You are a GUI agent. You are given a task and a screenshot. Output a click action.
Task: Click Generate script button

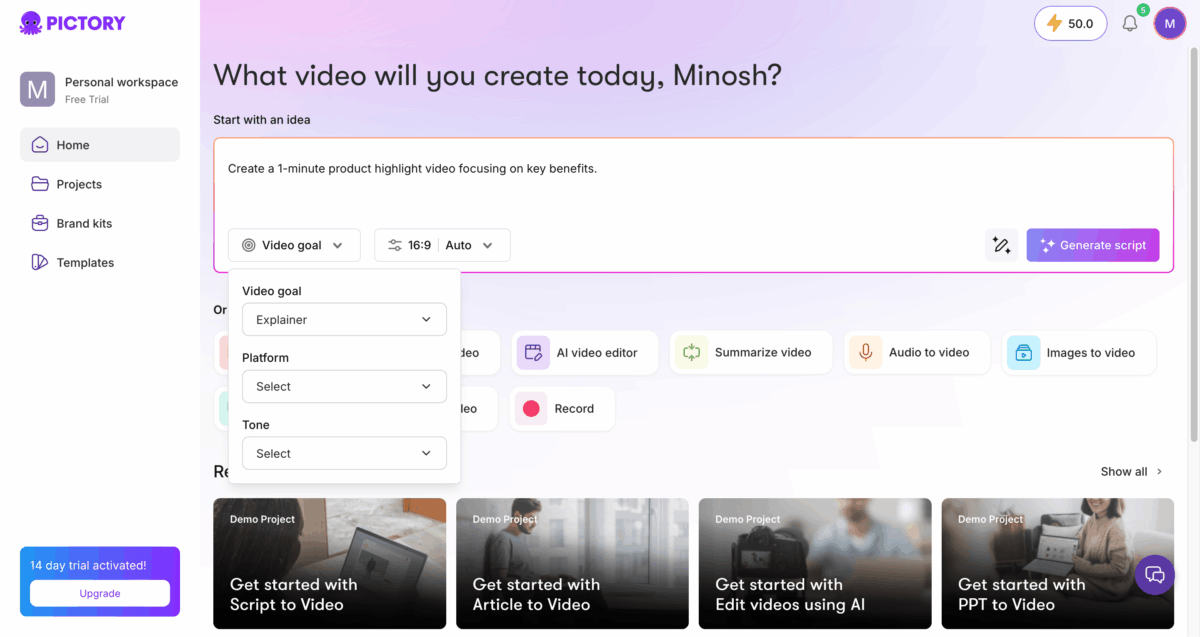coord(1093,245)
